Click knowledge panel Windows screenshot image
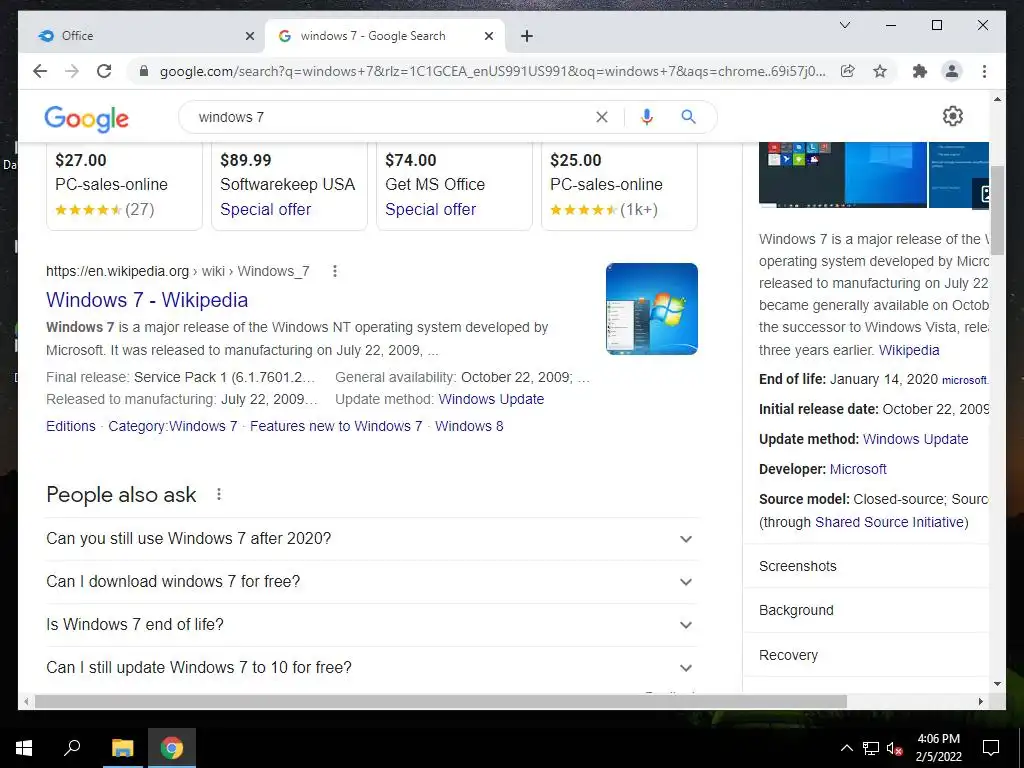This screenshot has width=1024, height=768. click(x=842, y=174)
